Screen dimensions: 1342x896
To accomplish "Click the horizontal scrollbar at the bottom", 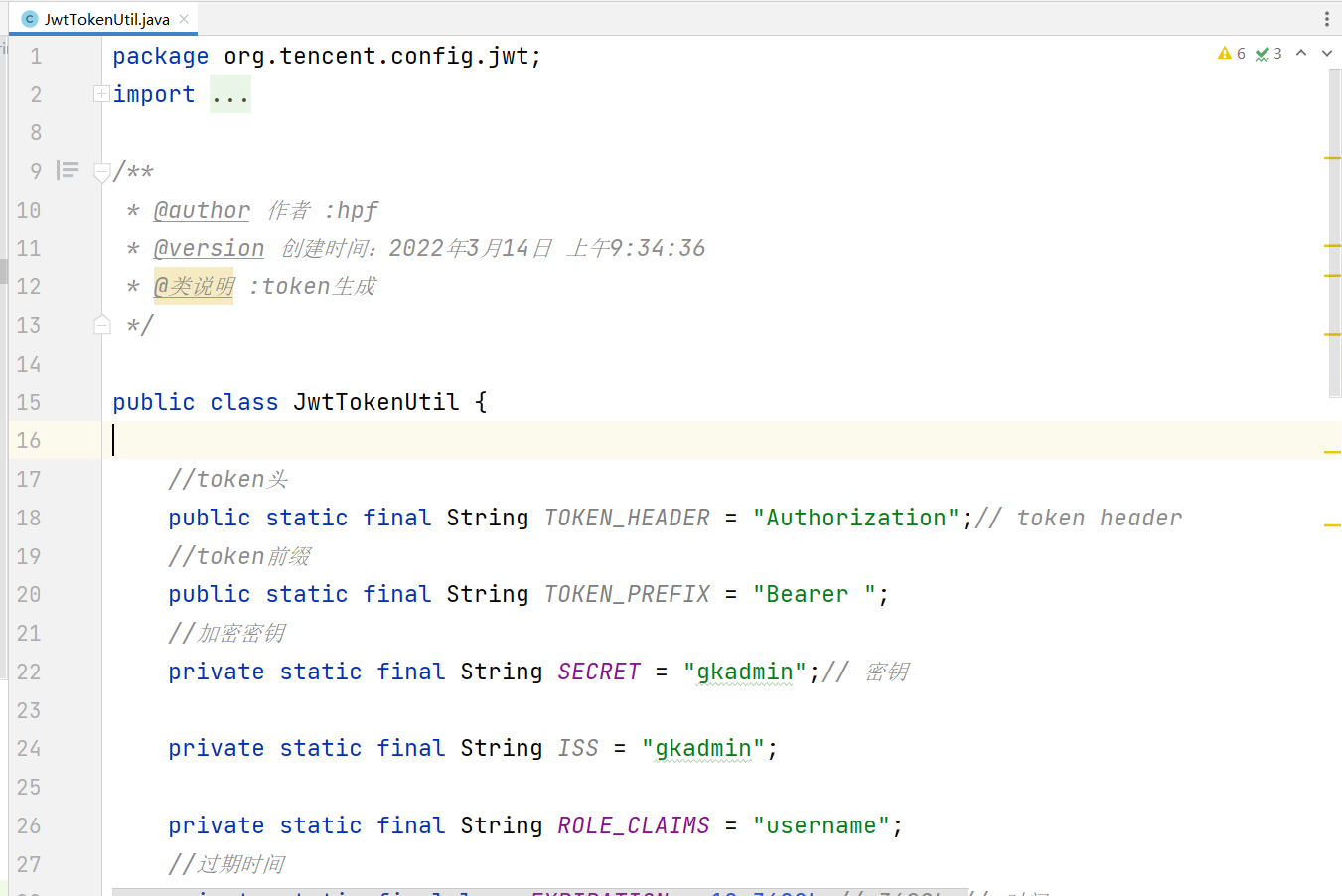I will point(539,892).
